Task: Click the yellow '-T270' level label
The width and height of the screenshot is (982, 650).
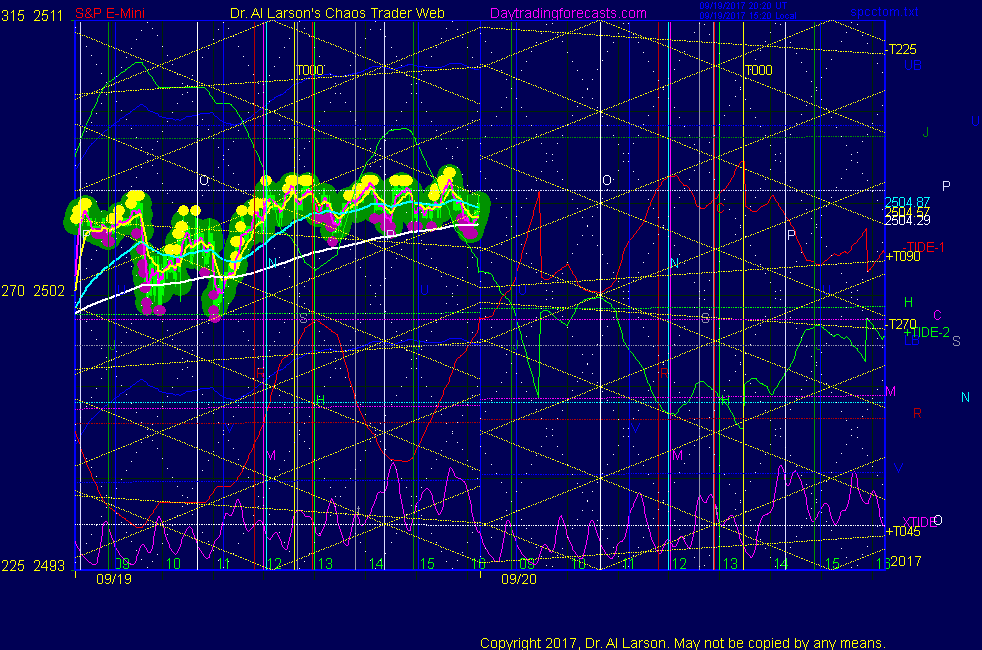Action: click(901, 324)
